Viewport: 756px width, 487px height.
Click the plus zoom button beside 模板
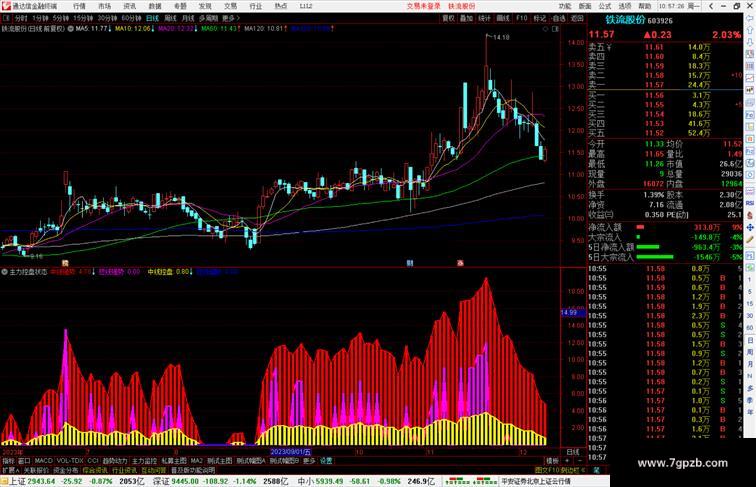(x=567, y=461)
